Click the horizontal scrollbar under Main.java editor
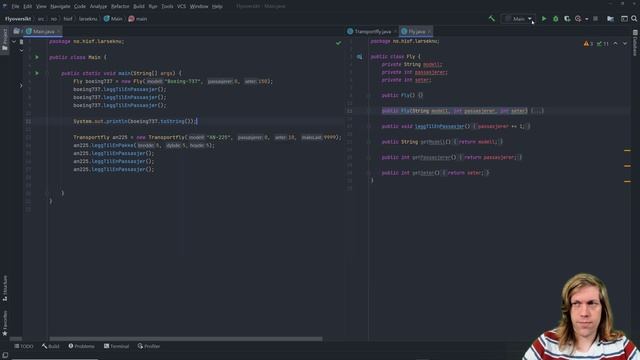Screen dimensions: 640x360 click(186, 339)
